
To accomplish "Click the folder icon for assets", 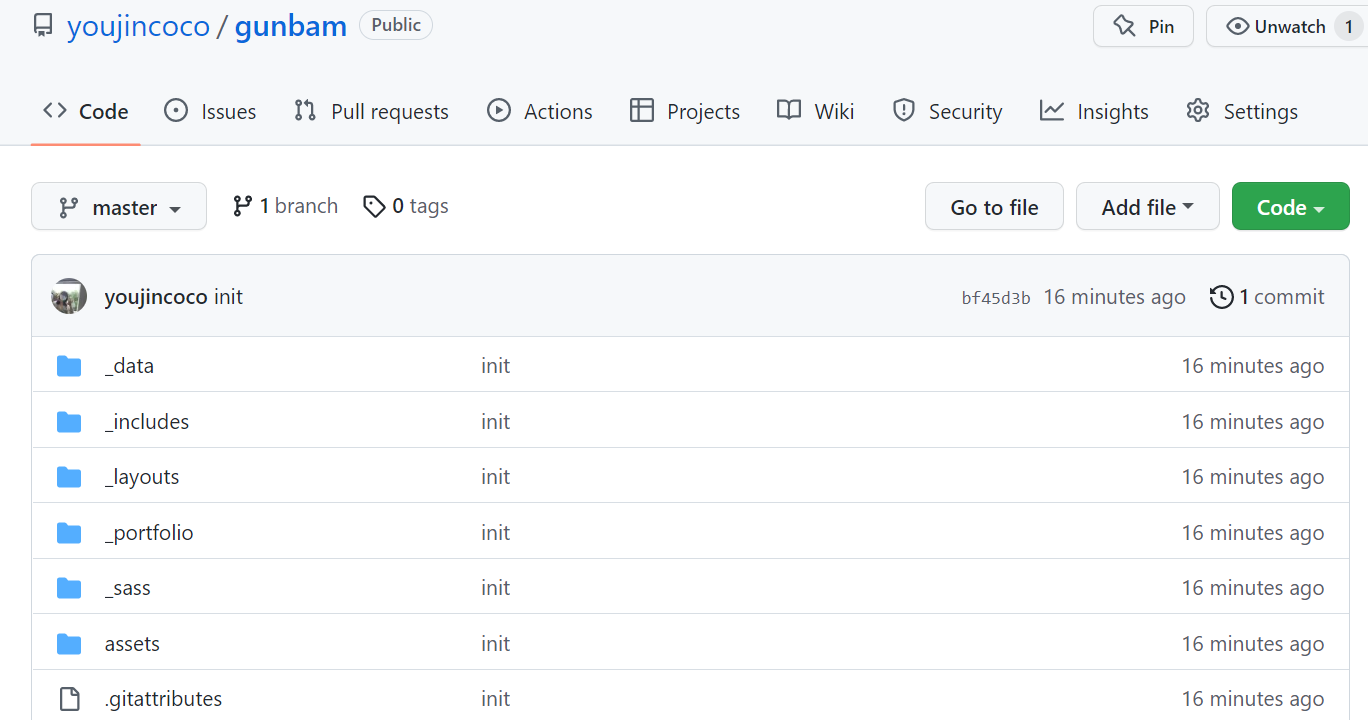I will (x=69, y=644).
